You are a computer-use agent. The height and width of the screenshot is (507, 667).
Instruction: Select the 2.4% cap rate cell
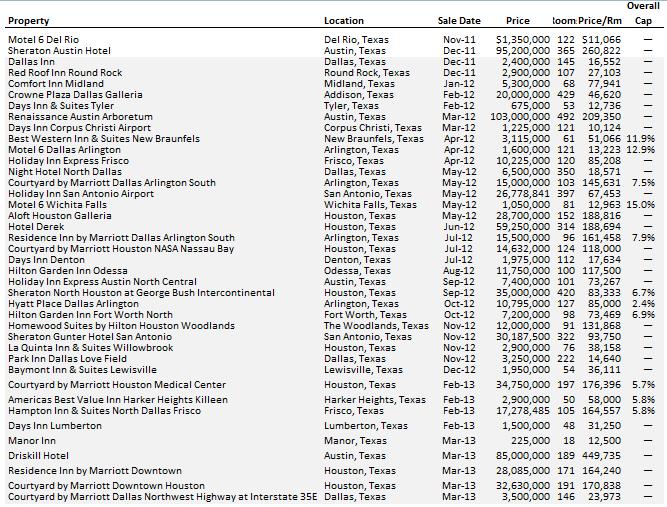(x=643, y=305)
